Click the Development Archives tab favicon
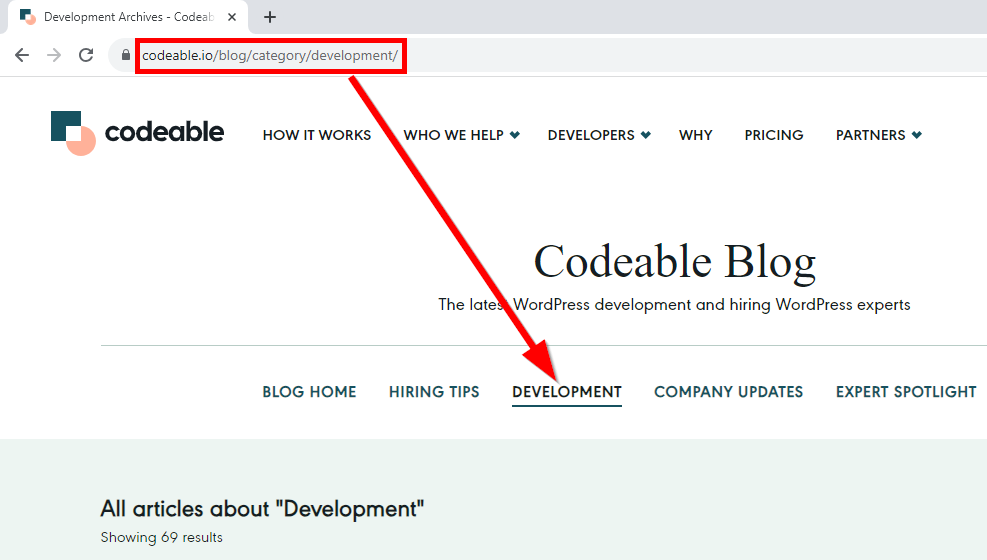This screenshot has height=560, width=987. tap(28, 17)
